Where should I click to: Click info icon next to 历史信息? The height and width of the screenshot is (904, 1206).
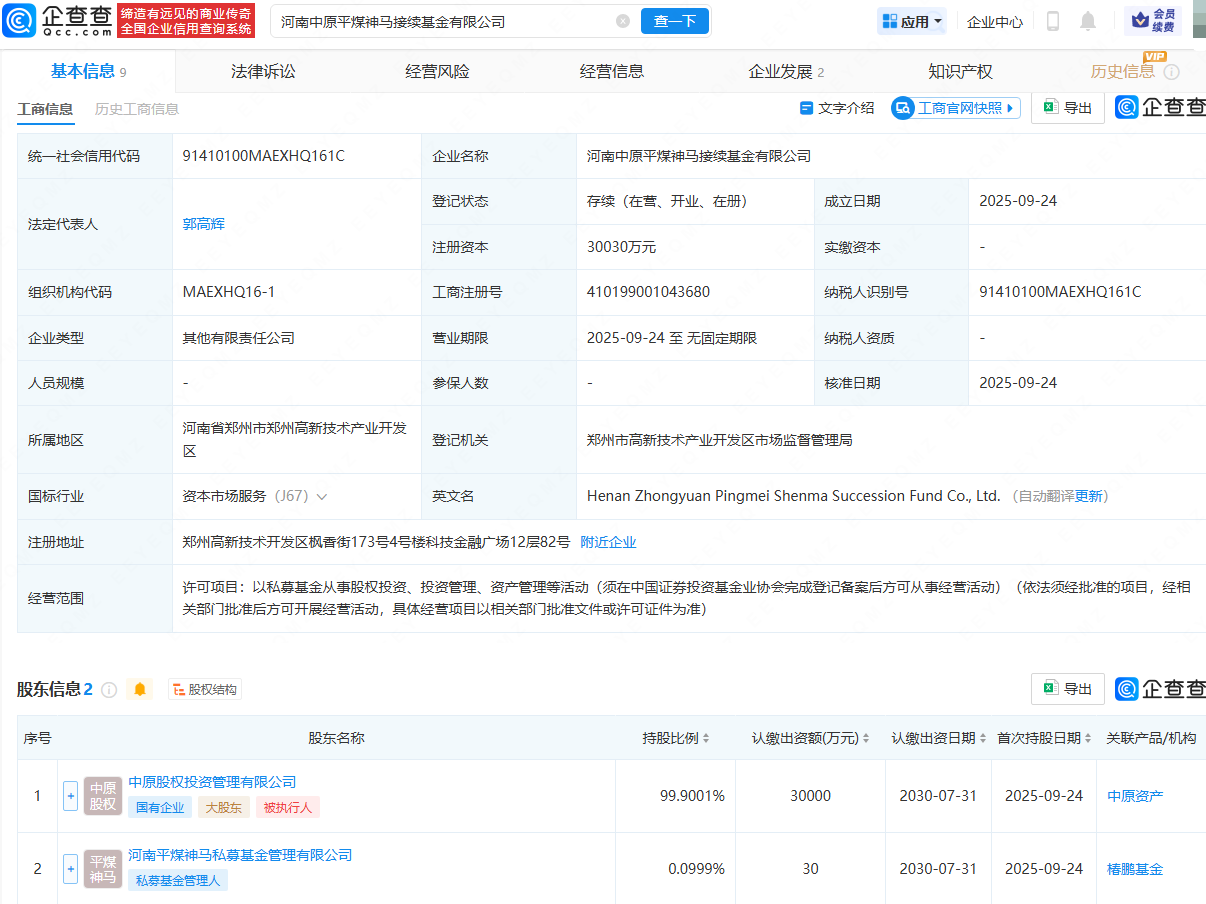(1172, 72)
